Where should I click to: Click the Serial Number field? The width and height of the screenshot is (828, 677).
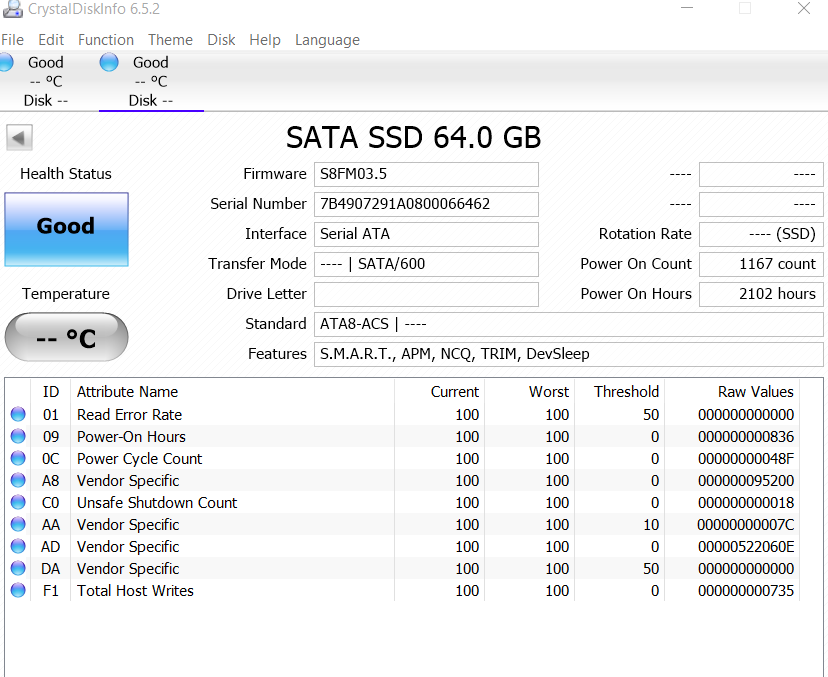426,204
